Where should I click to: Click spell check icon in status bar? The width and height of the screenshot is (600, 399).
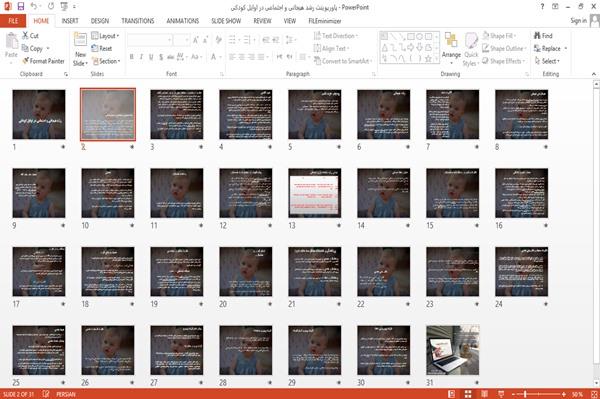[x=46, y=394]
